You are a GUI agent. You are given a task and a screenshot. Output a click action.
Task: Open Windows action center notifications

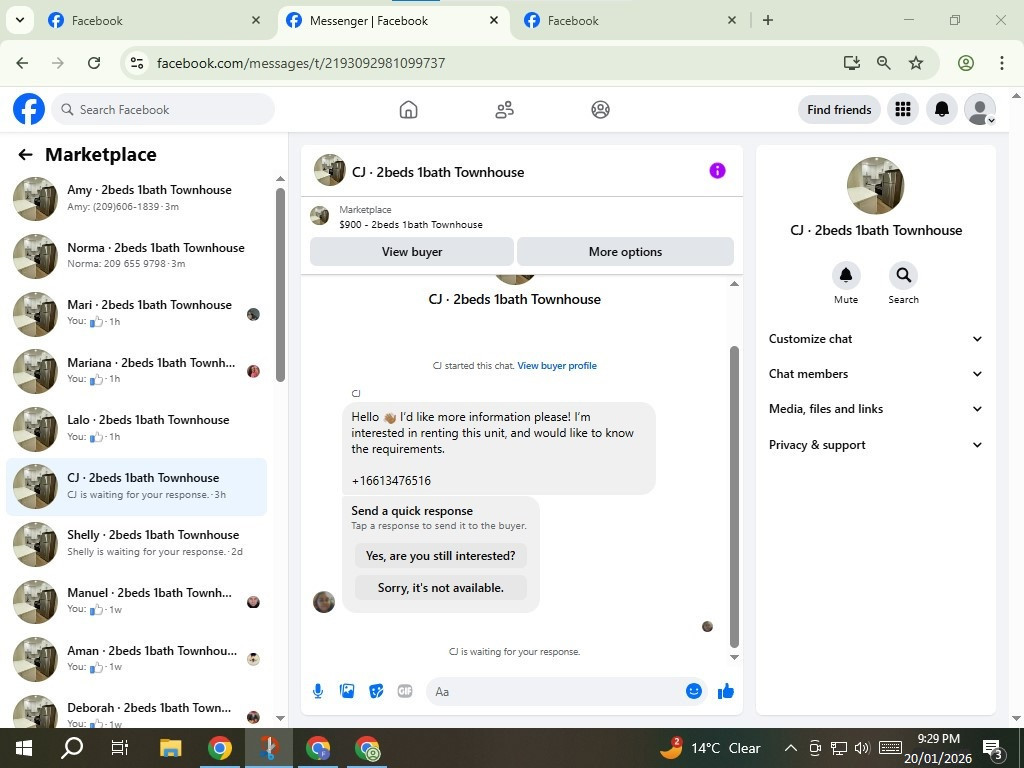993,750
